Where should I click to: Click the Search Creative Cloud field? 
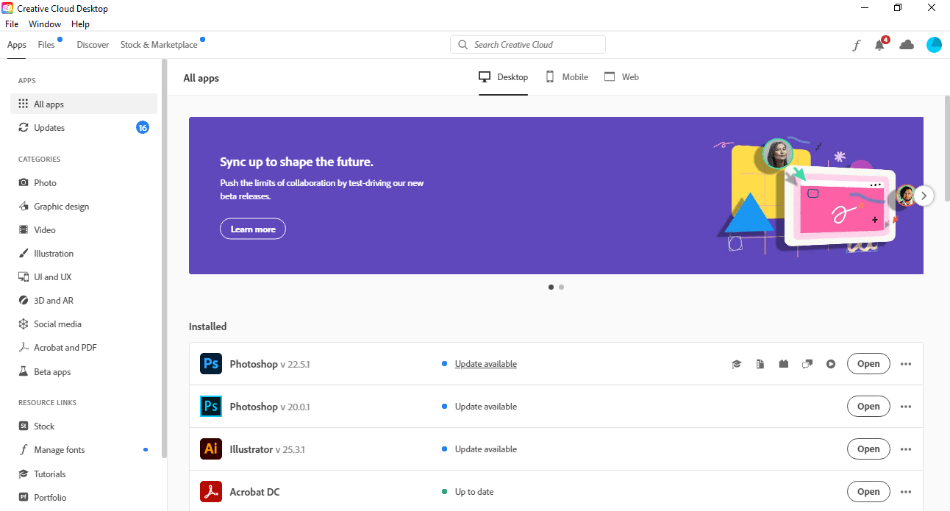point(528,44)
